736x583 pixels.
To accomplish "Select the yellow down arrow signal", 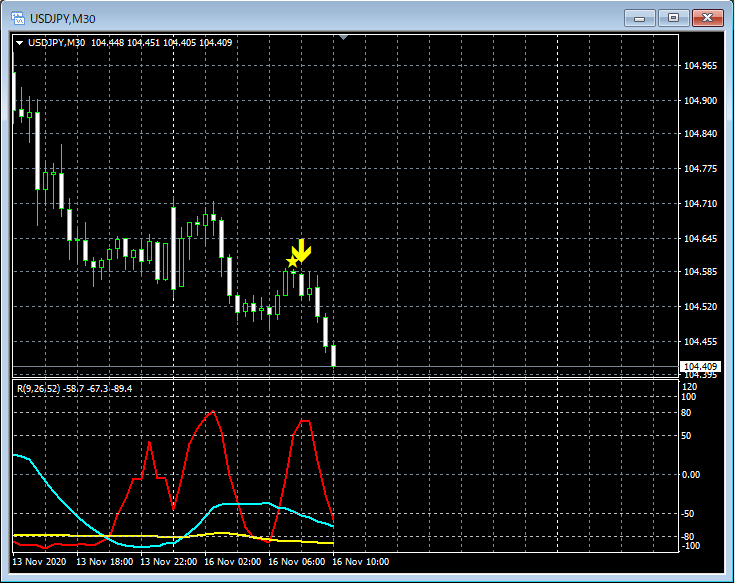I will pyautogui.click(x=302, y=250).
